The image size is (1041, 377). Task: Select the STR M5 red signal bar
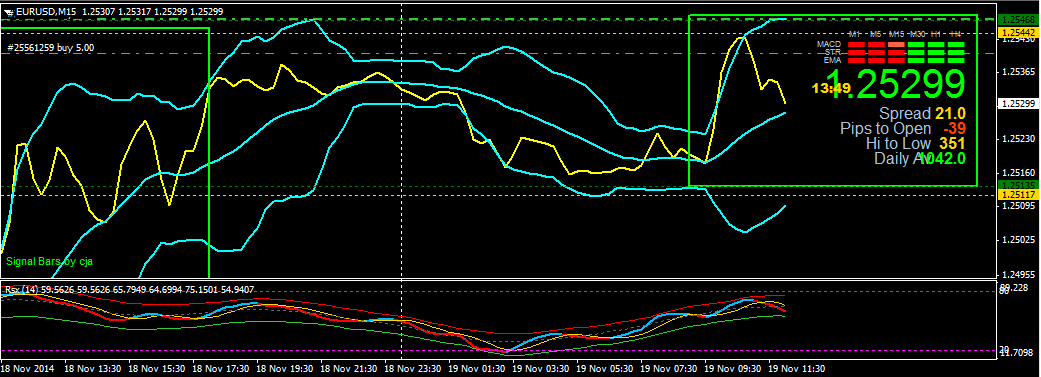tap(876, 52)
